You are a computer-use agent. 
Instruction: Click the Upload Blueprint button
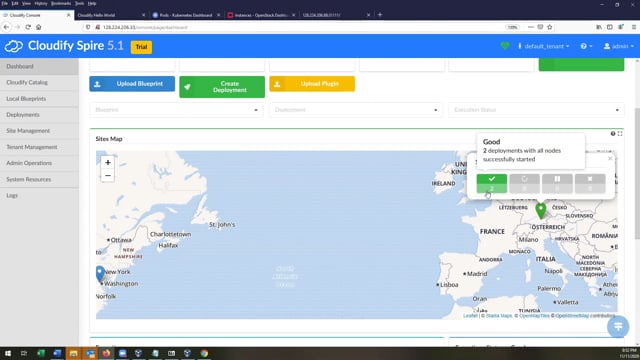click(132, 84)
